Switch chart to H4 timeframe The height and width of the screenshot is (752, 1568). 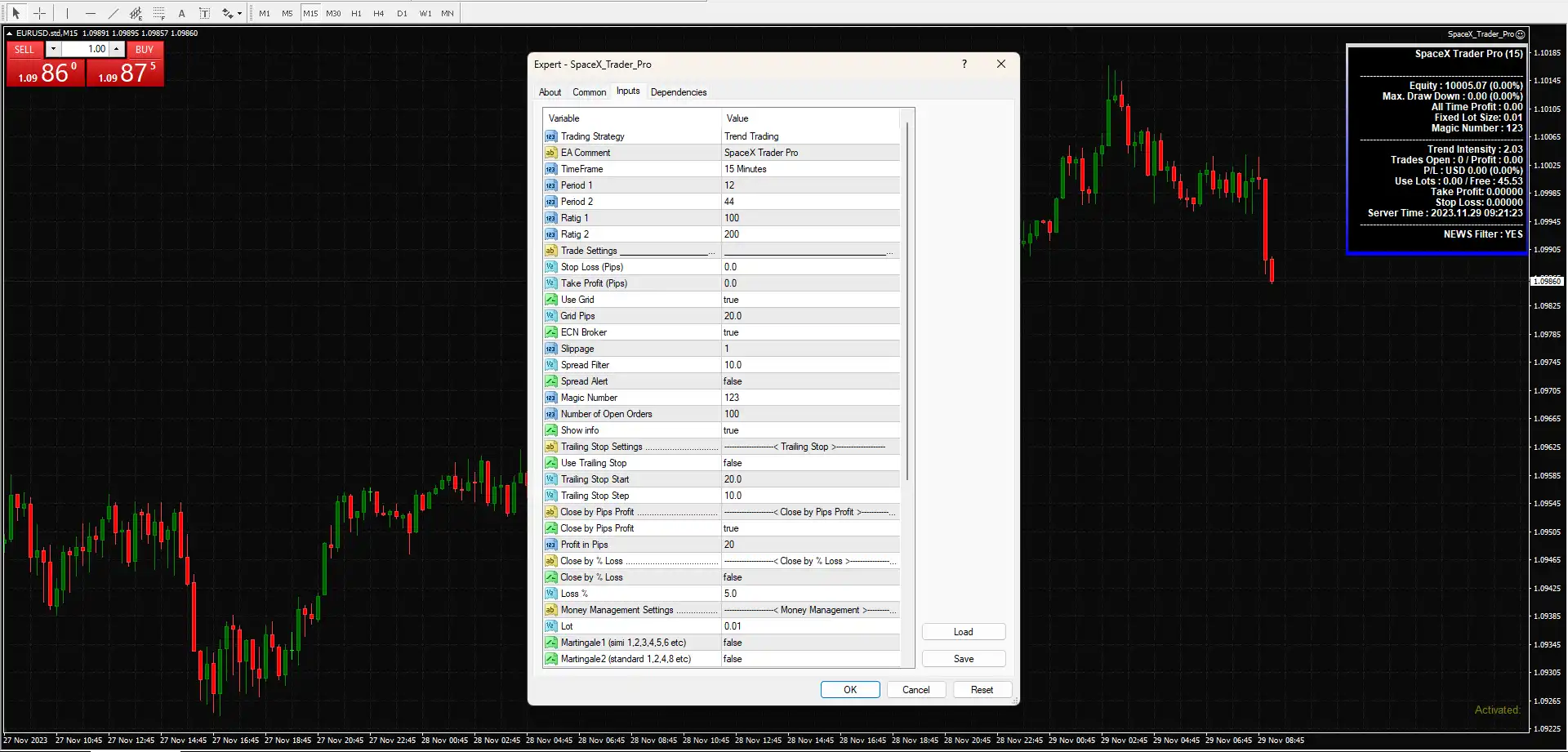coord(379,13)
